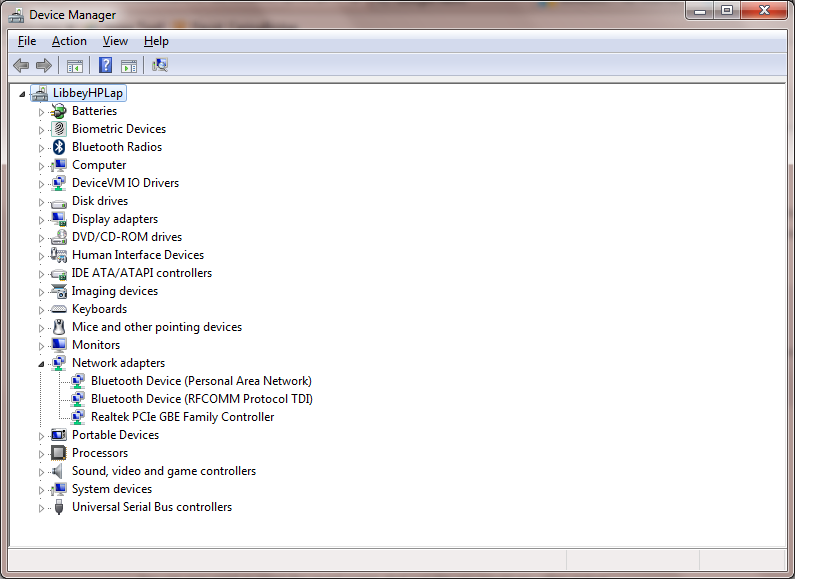This screenshot has height=579, width=819.
Task: Click Show/Hide Console Tree toolbar icon
Action: (75, 66)
